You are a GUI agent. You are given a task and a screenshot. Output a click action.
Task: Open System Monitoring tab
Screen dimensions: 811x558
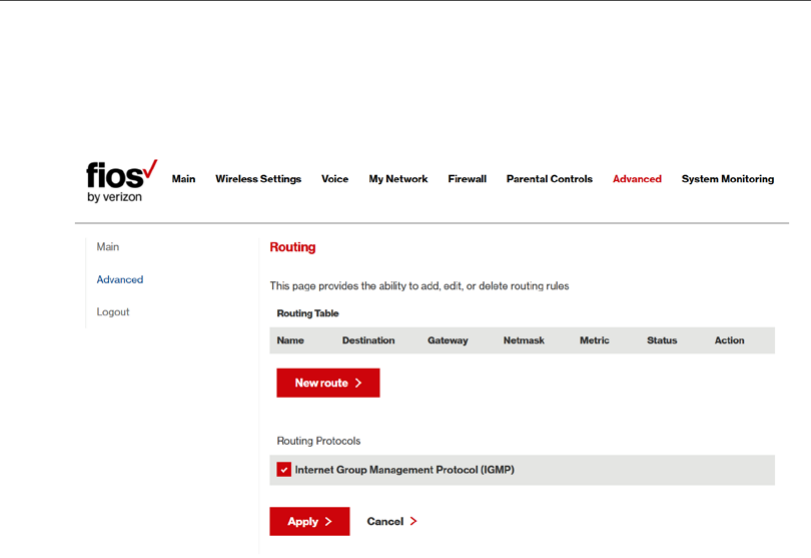728,179
